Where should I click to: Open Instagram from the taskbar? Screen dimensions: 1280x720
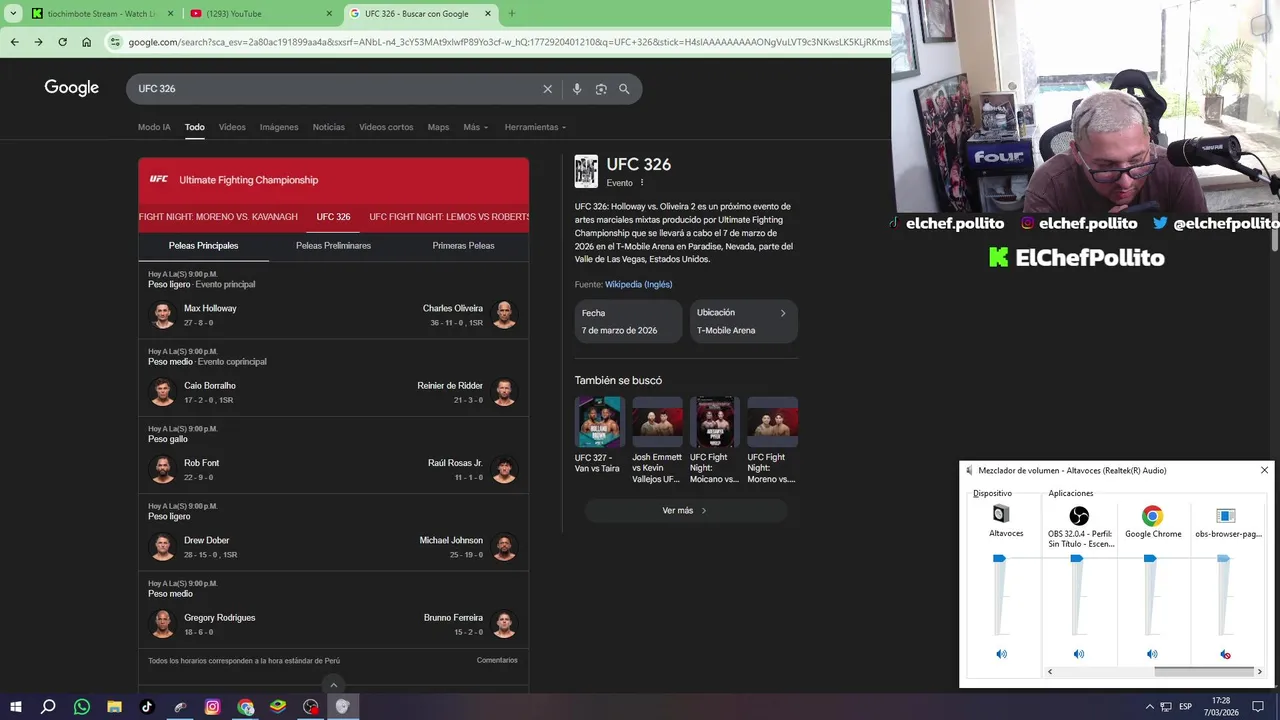[x=212, y=707]
